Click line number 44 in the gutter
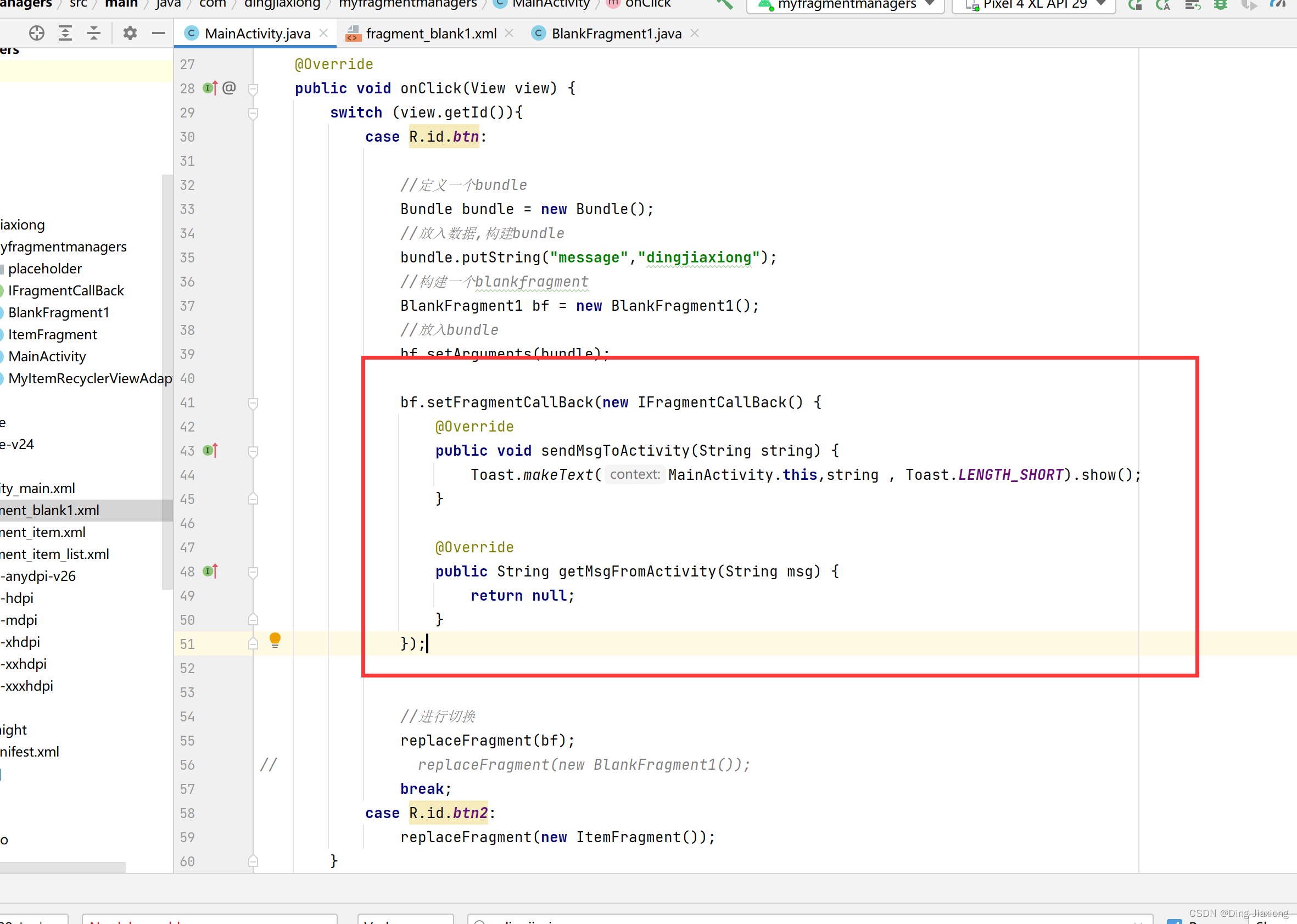The width and height of the screenshot is (1297, 924). coord(187,475)
